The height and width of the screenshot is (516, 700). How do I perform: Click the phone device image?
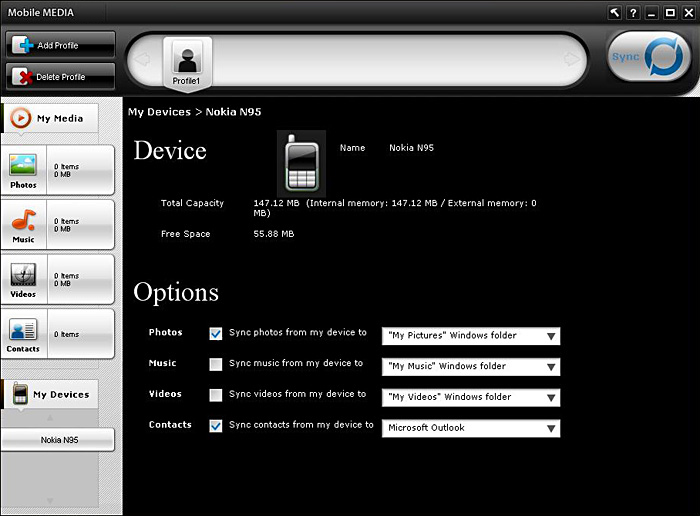[301, 163]
